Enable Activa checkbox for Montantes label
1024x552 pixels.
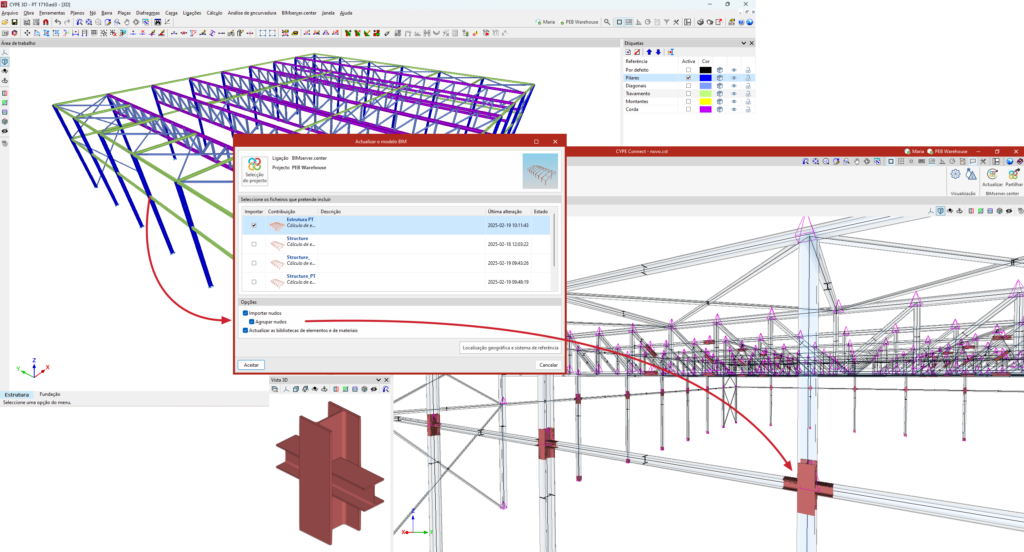688,101
